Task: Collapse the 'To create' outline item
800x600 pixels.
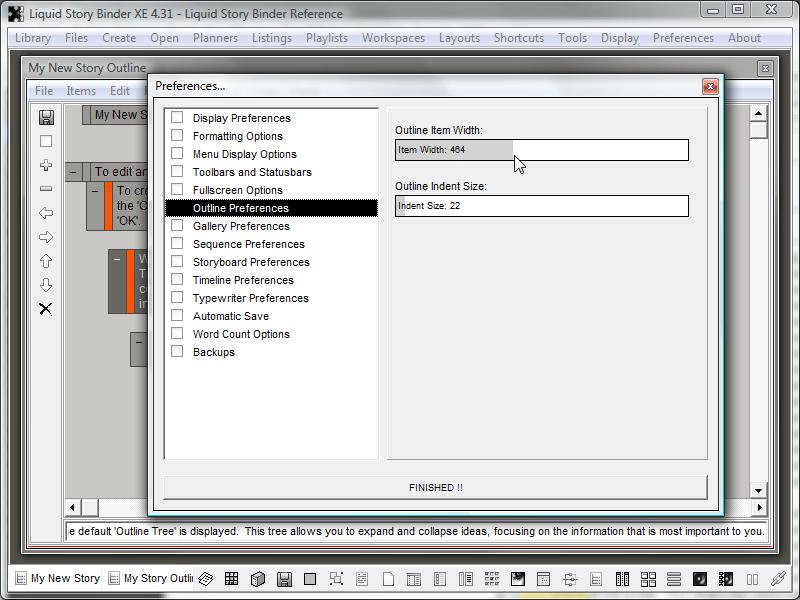Action: (x=95, y=190)
